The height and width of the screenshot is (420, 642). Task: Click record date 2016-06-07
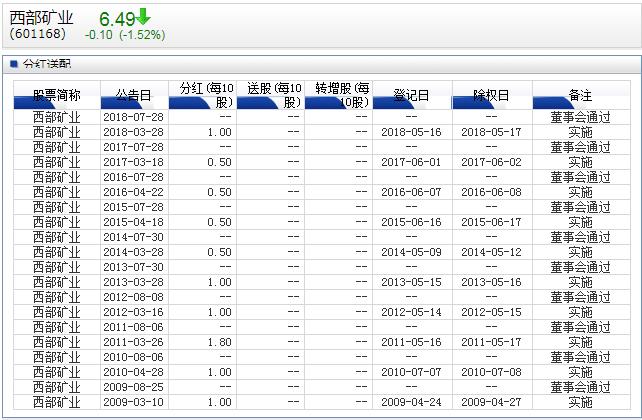[x=411, y=192]
